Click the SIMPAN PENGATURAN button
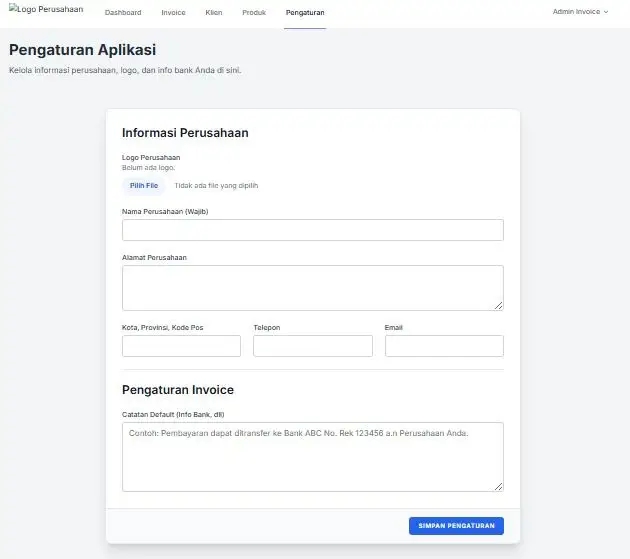 point(456,526)
